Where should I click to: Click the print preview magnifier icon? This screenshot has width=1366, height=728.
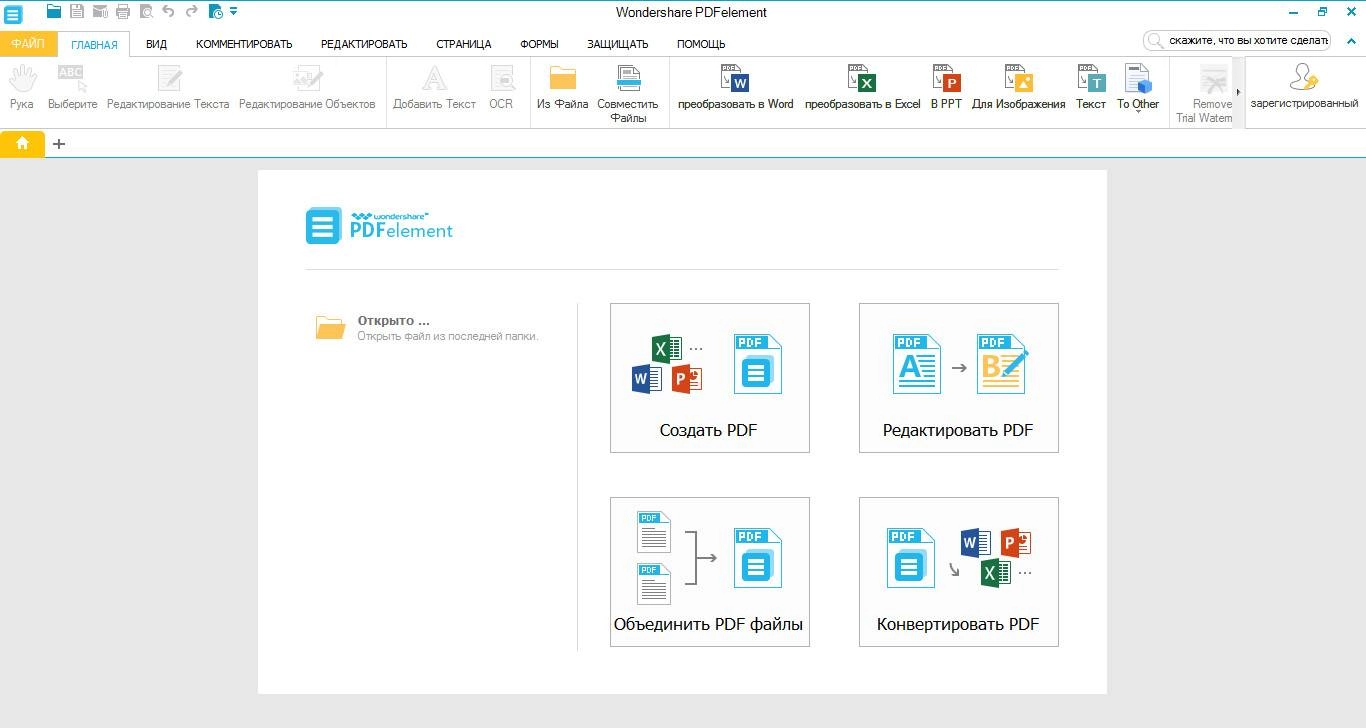pyautogui.click(x=146, y=12)
